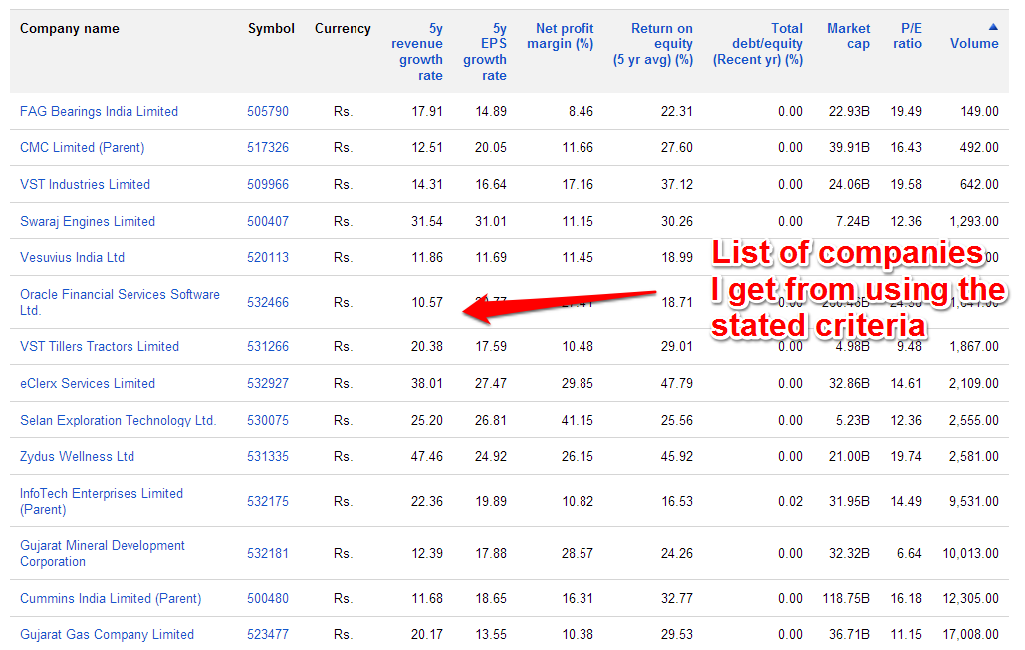Image resolution: width=1025 pixels, height=650 pixels.
Task: Click symbol 532175
Action: [x=268, y=501]
